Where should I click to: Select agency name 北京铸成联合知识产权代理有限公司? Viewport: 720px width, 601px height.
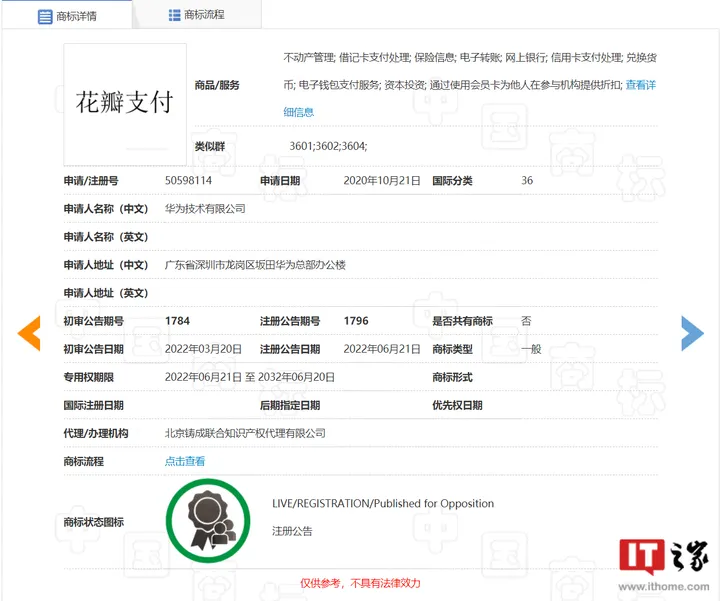(245, 433)
